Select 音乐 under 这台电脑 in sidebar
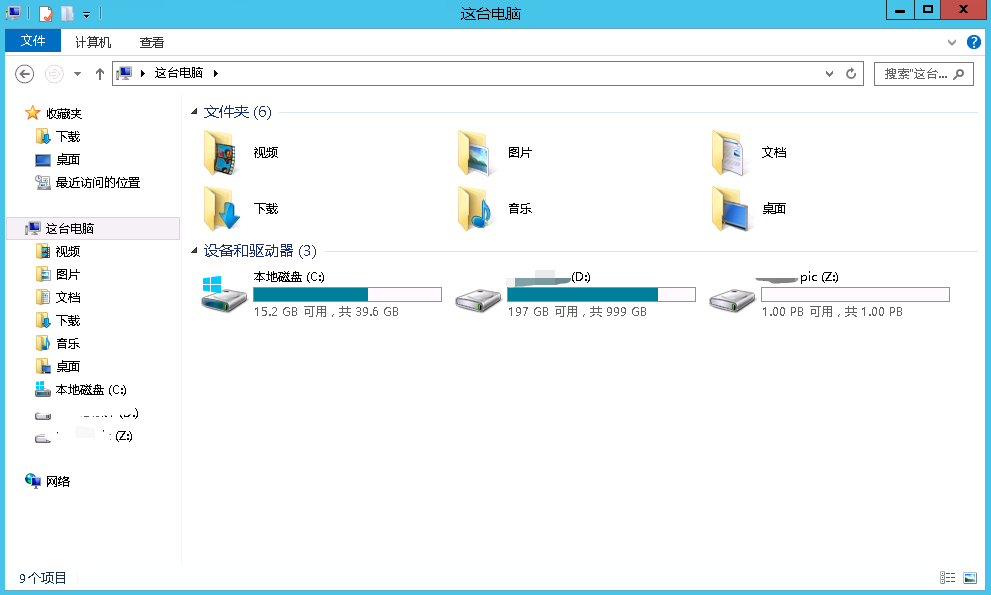Image resolution: width=991 pixels, height=595 pixels. (x=58, y=343)
